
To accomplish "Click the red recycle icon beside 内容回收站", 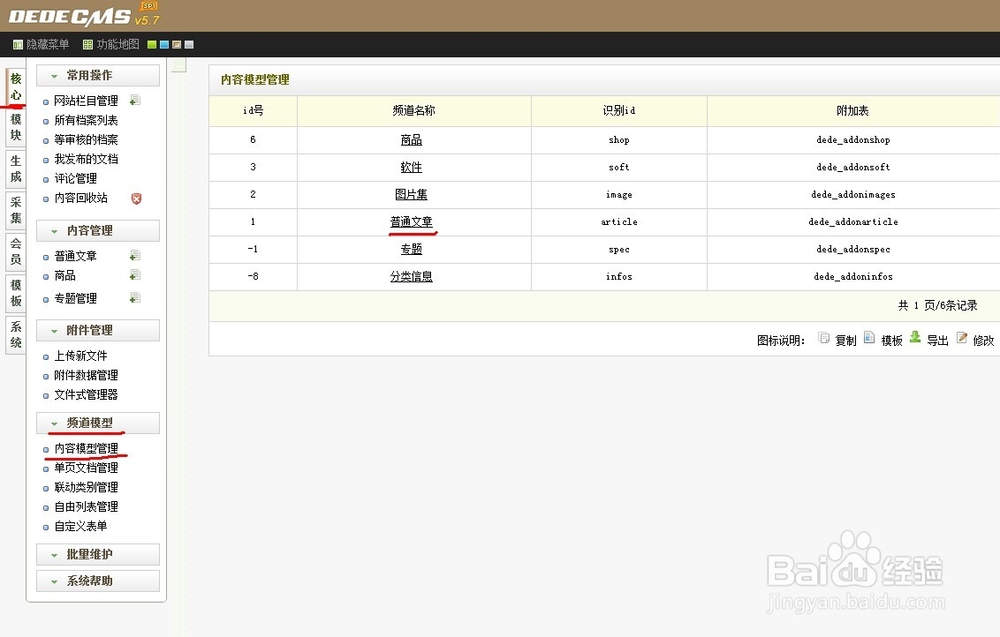I will tap(134, 198).
